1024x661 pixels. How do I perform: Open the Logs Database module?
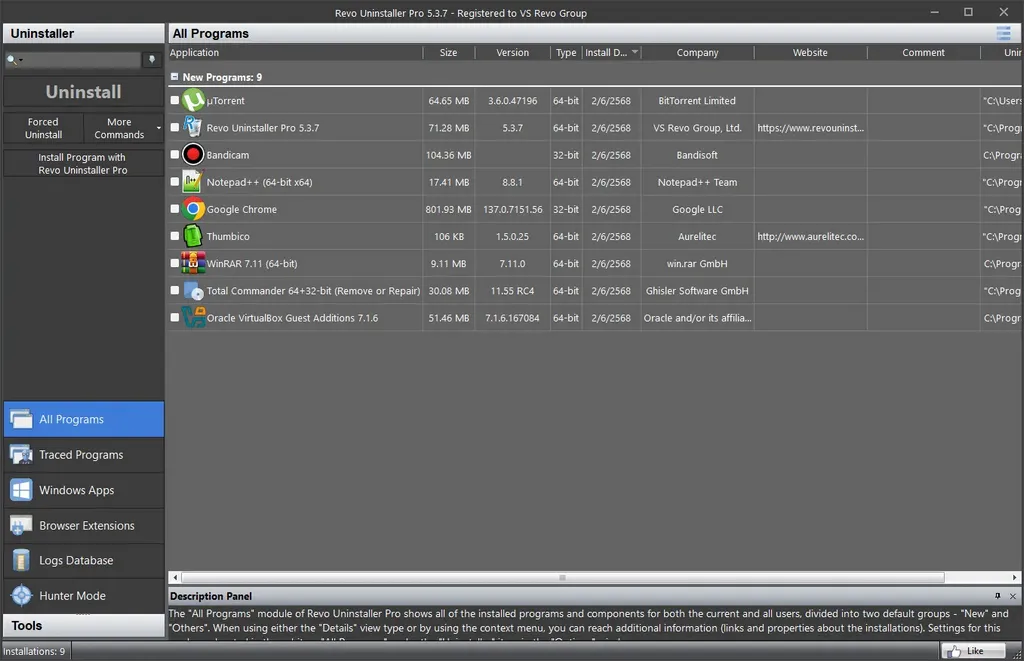[x=84, y=560]
